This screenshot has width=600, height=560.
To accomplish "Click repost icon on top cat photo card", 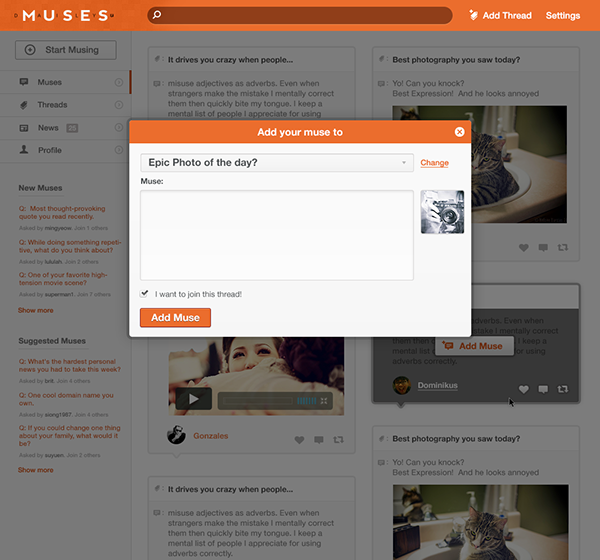I will [562, 248].
